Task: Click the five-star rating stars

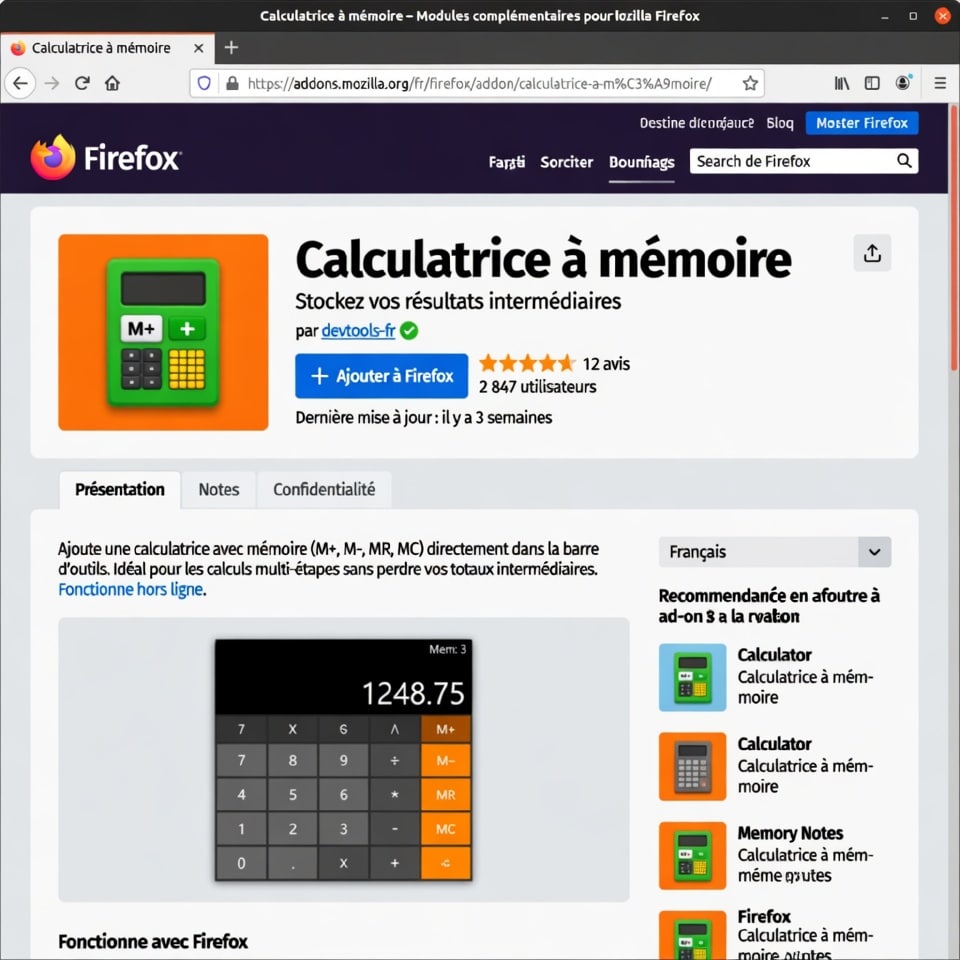Action: click(527, 363)
